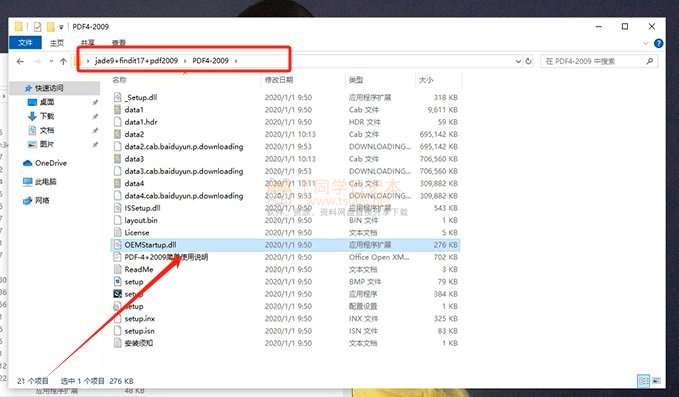
Task: Expand the address bar history dropdown
Action: coord(518,61)
